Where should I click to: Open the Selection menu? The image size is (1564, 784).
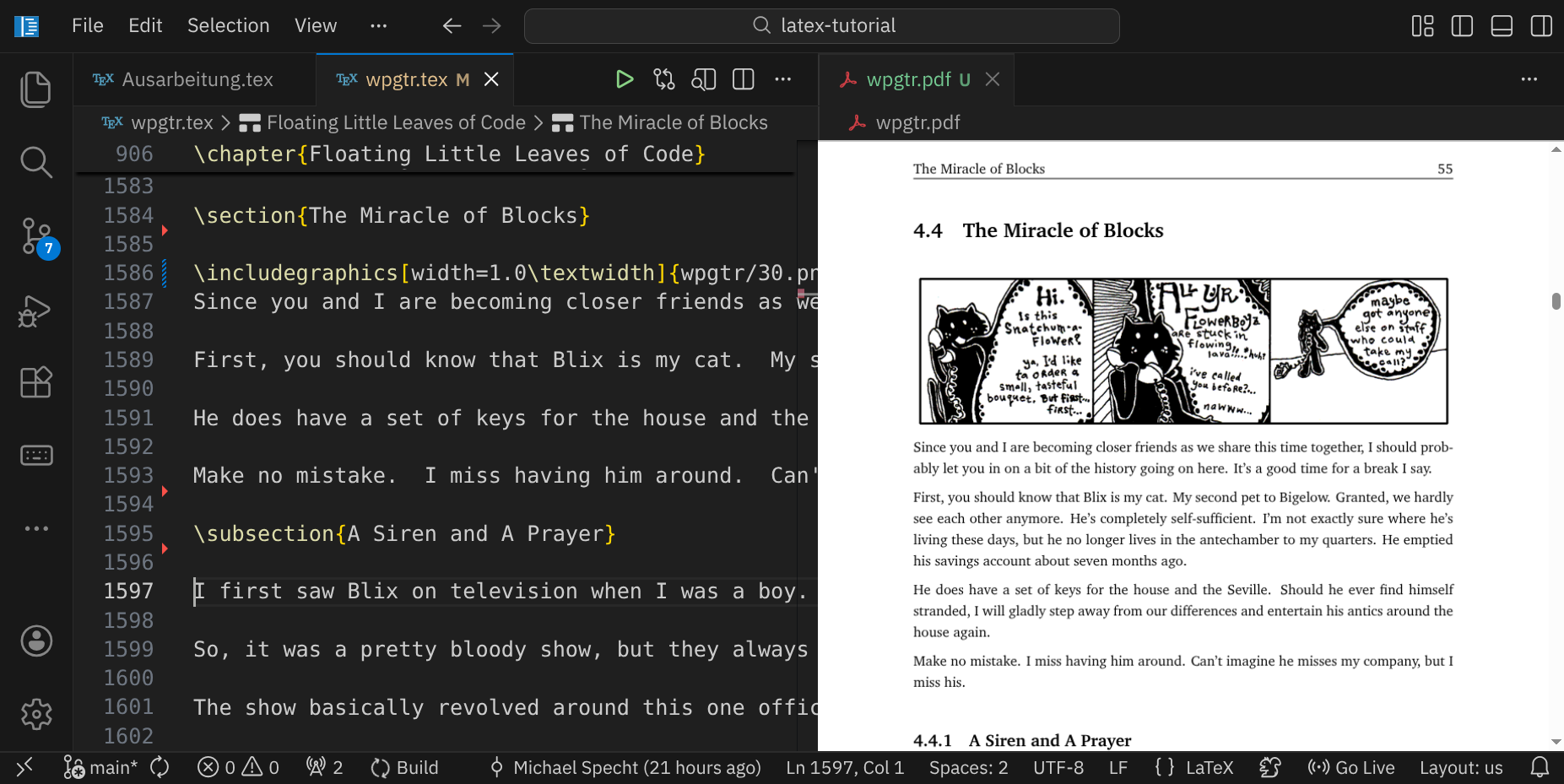pos(228,26)
